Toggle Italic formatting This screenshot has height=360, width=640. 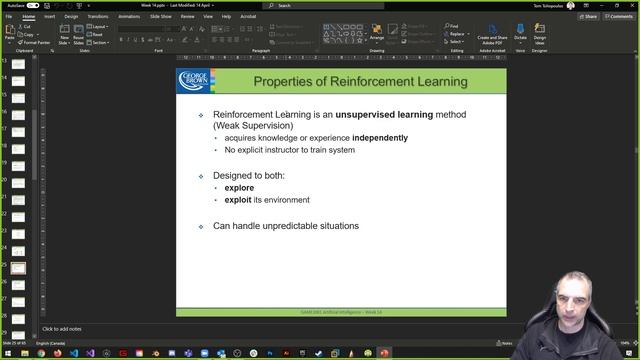(128, 40)
